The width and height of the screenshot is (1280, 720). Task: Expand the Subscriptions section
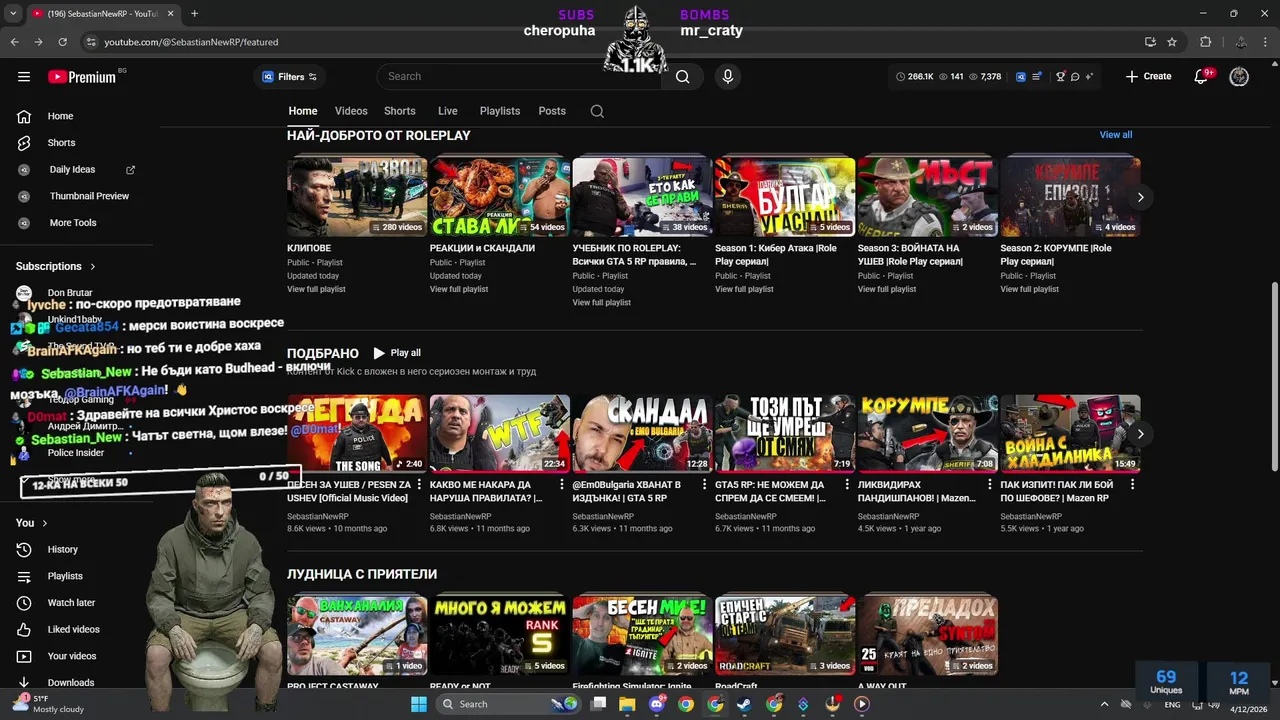(56, 266)
